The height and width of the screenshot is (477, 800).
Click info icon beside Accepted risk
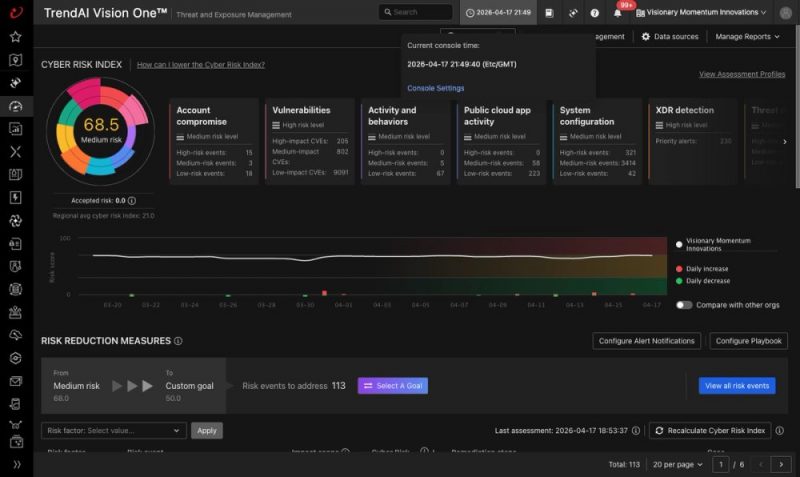pyautogui.click(x=132, y=201)
